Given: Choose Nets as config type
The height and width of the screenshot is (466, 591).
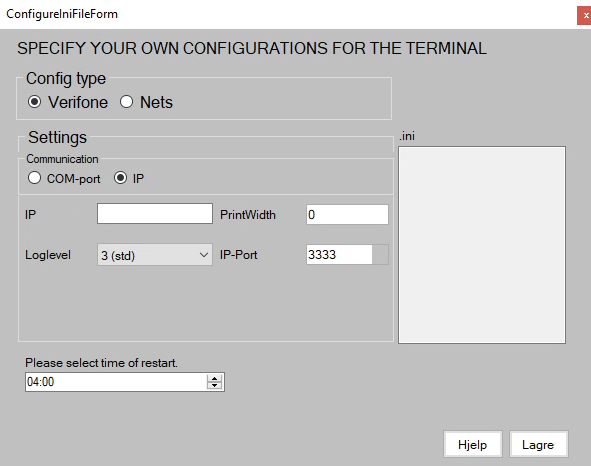Looking at the screenshot, I should point(146,102).
